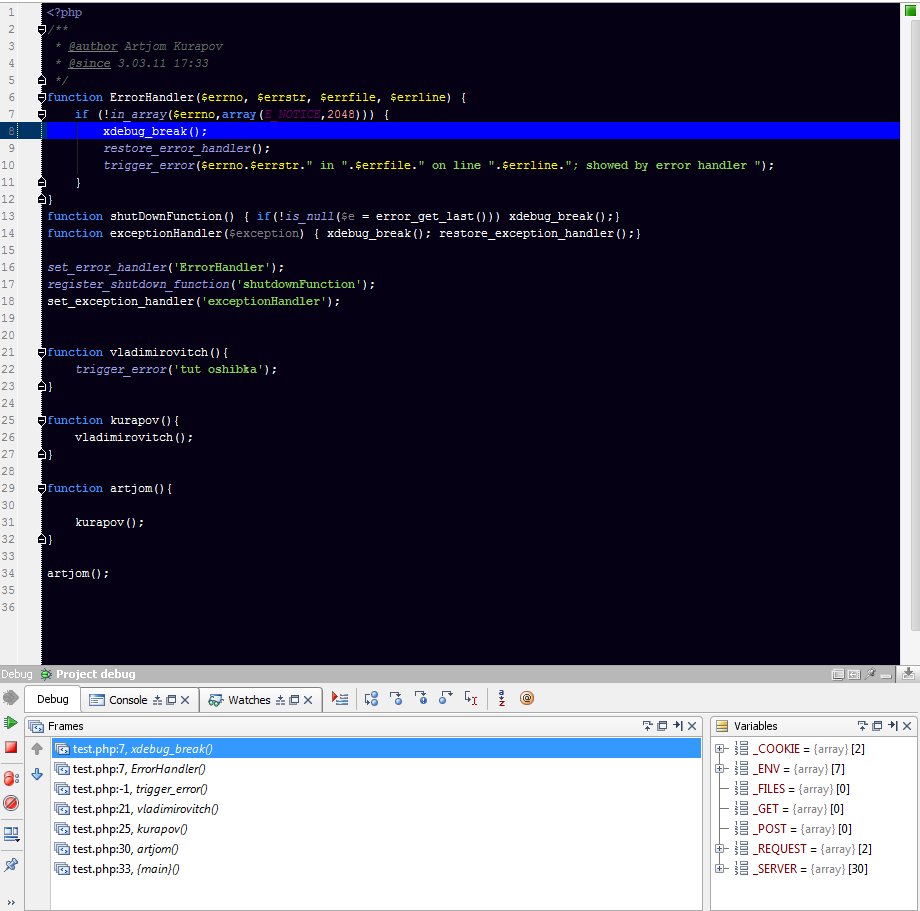Expand the _COOKIE array node
Viewport: 920px width, 911px height.
click(720, 749)
